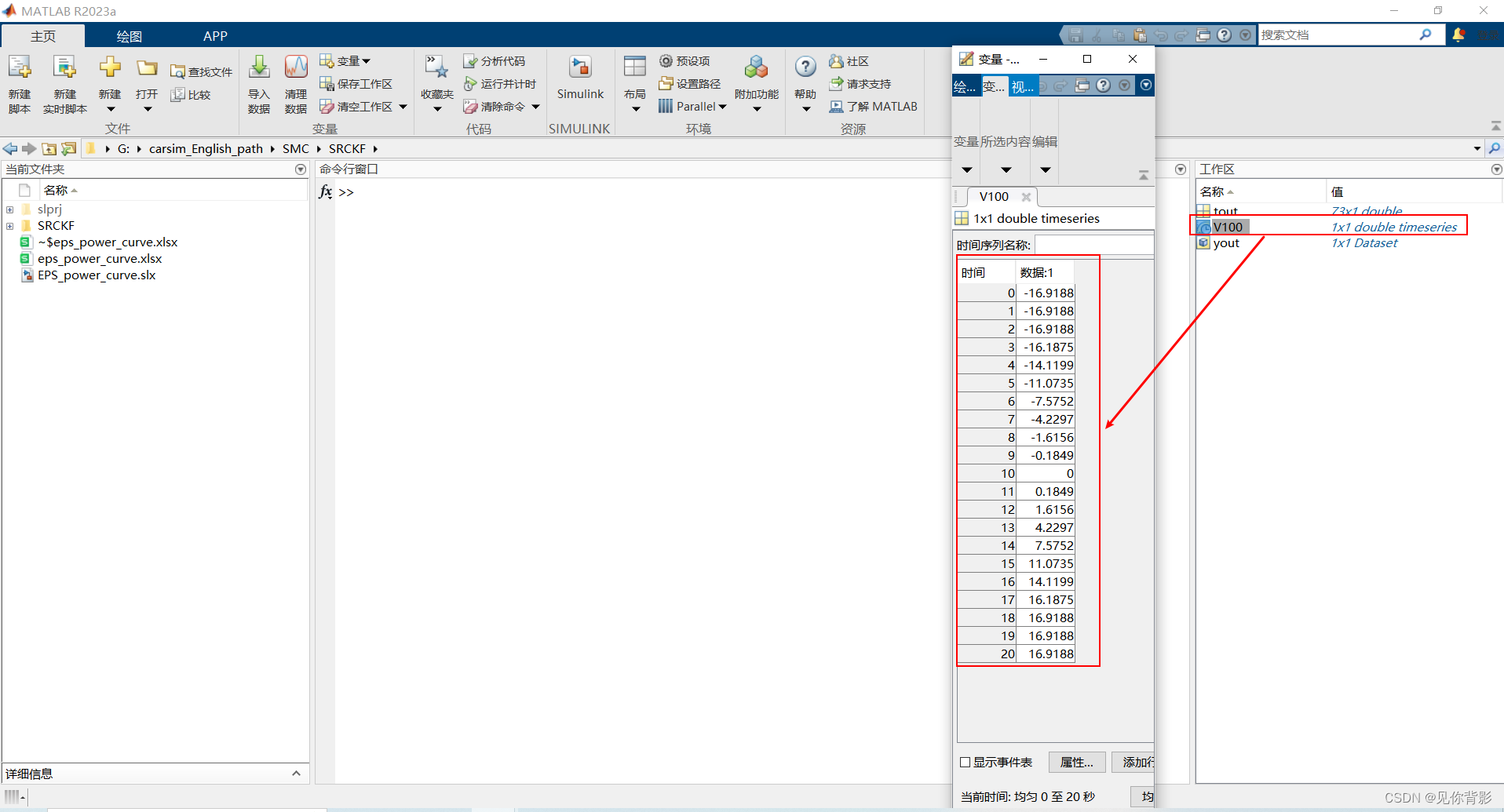Click carsim_English_path in the address bar
Viewport: 1504px width, 812px height.
(206, 148)
